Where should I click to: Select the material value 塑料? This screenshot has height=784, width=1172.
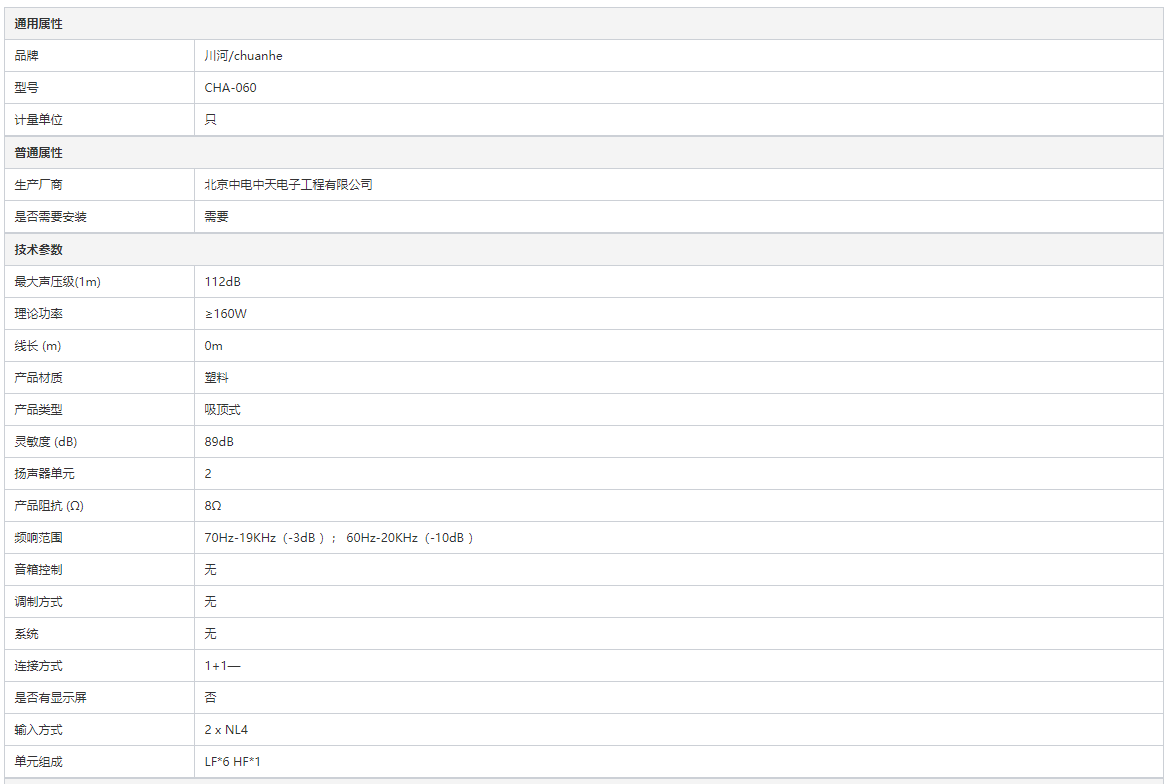click(216, 377)
